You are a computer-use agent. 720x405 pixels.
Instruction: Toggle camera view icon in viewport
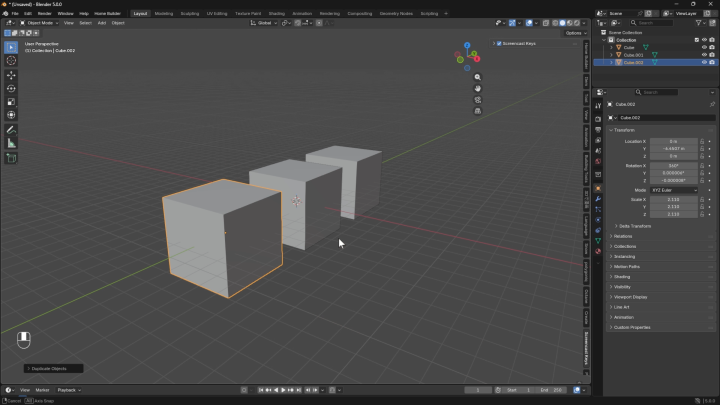[478, 100]
